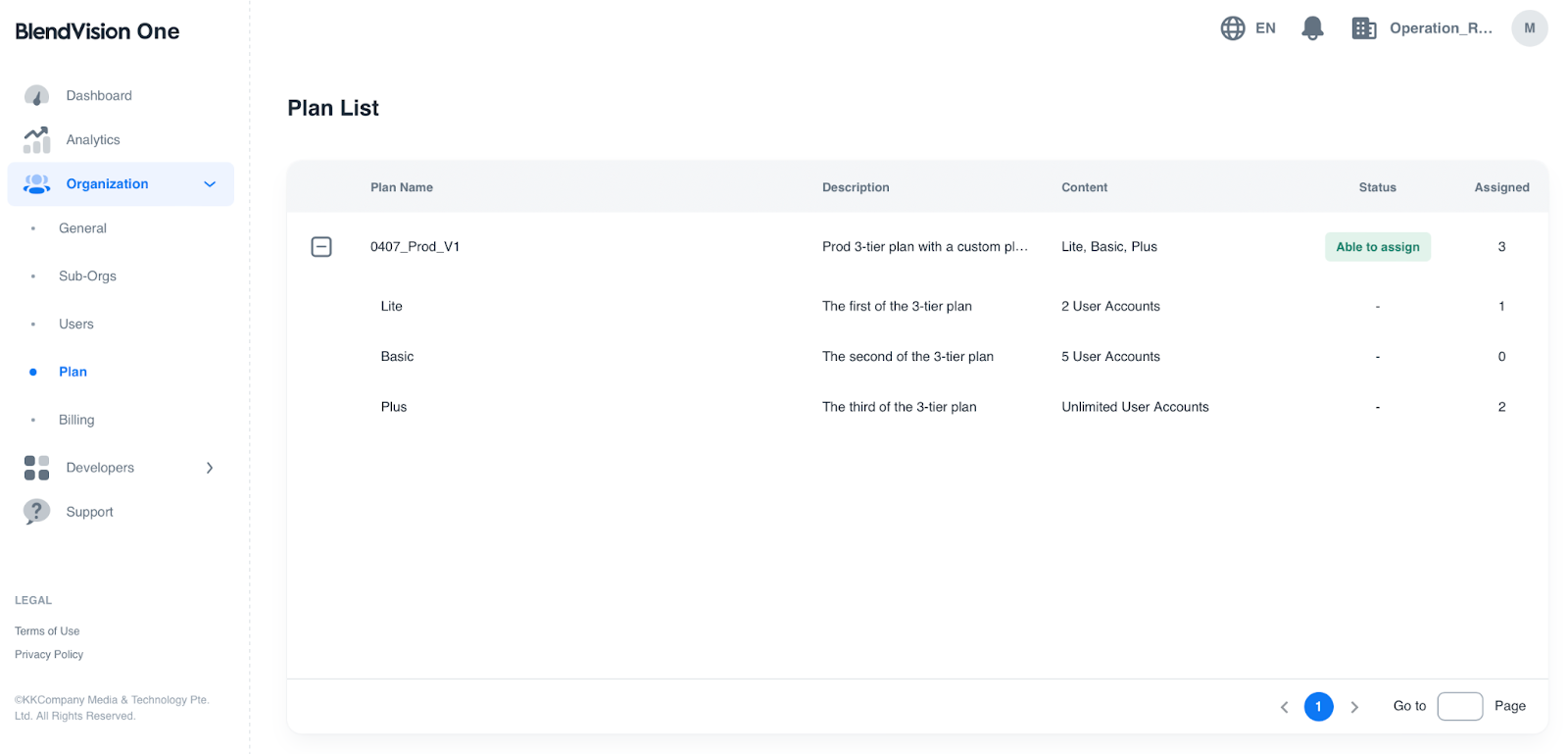Open the General organization page
1568x754 pixels.
coord(82,228)
